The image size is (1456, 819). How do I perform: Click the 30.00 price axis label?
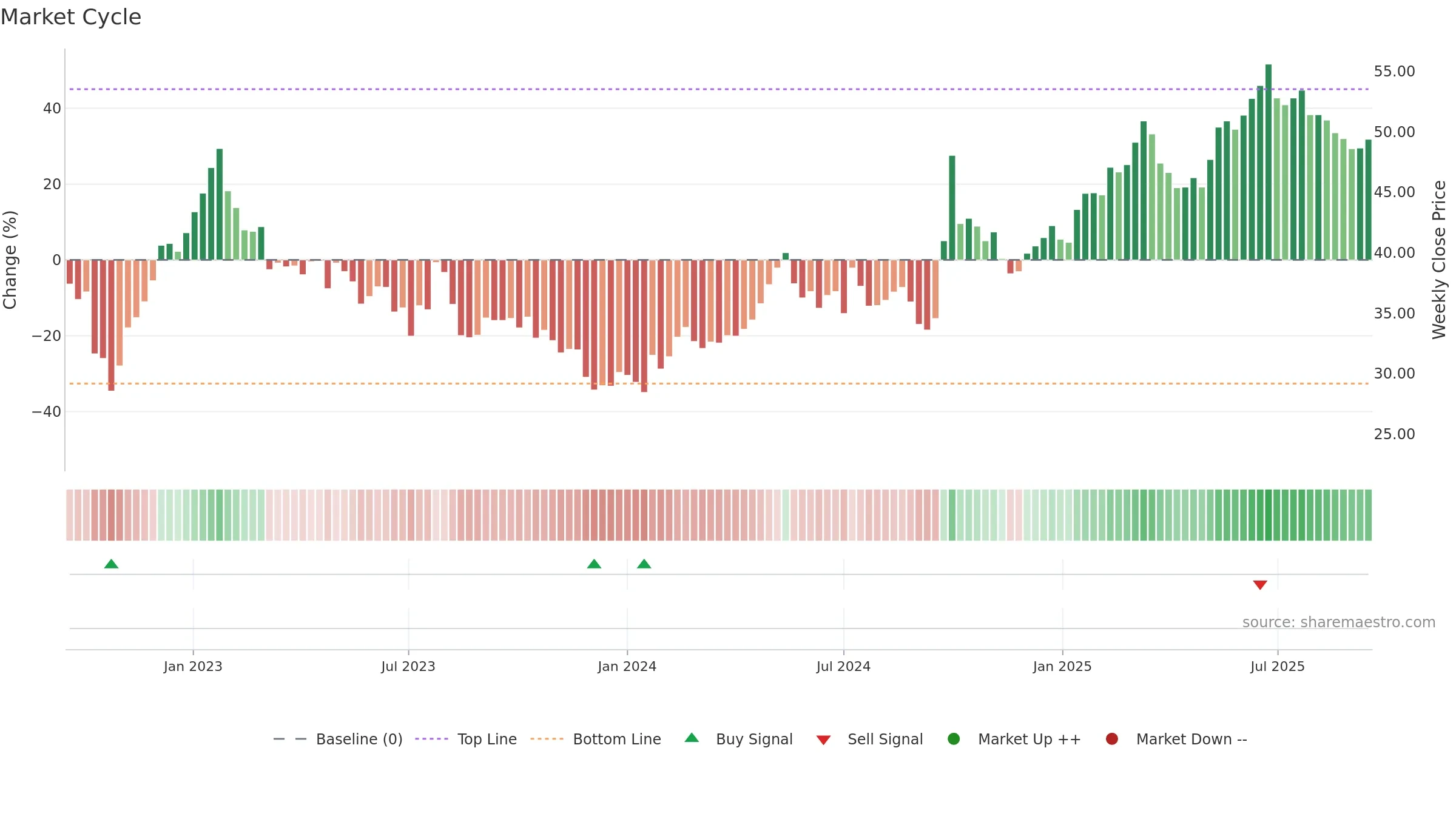coord(1394,374)
